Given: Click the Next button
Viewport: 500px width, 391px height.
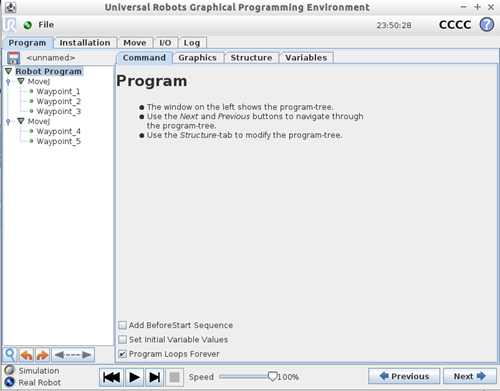Looking at the screenshot, I should (470, 376).
